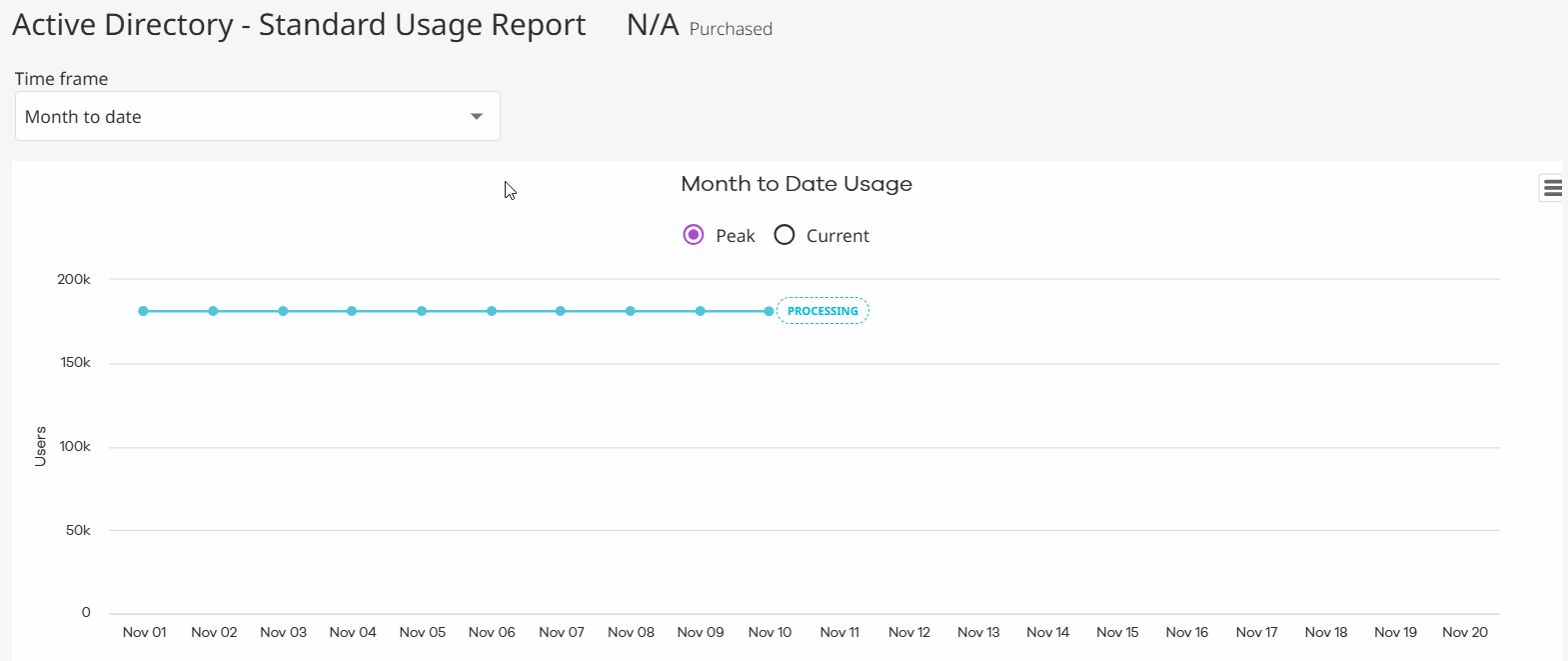This screenshot has height=661, width=1568.
Task: Click the Nov 01 data point
Action: [x=143, y=311]
